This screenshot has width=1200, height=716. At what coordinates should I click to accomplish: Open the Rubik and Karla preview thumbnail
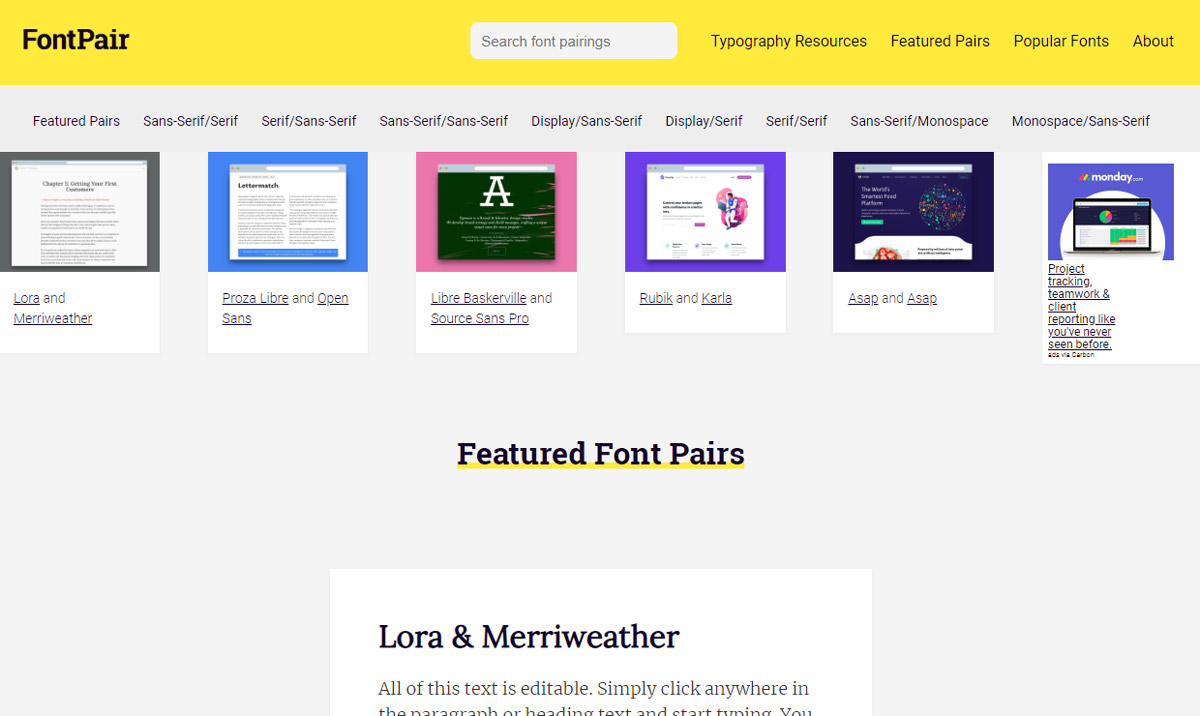(705, 211)
